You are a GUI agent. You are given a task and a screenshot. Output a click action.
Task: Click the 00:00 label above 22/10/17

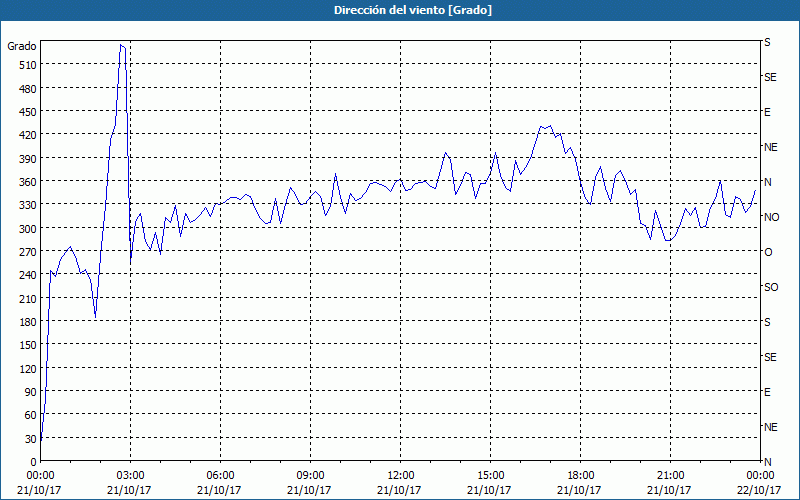[x=760, y=476]
